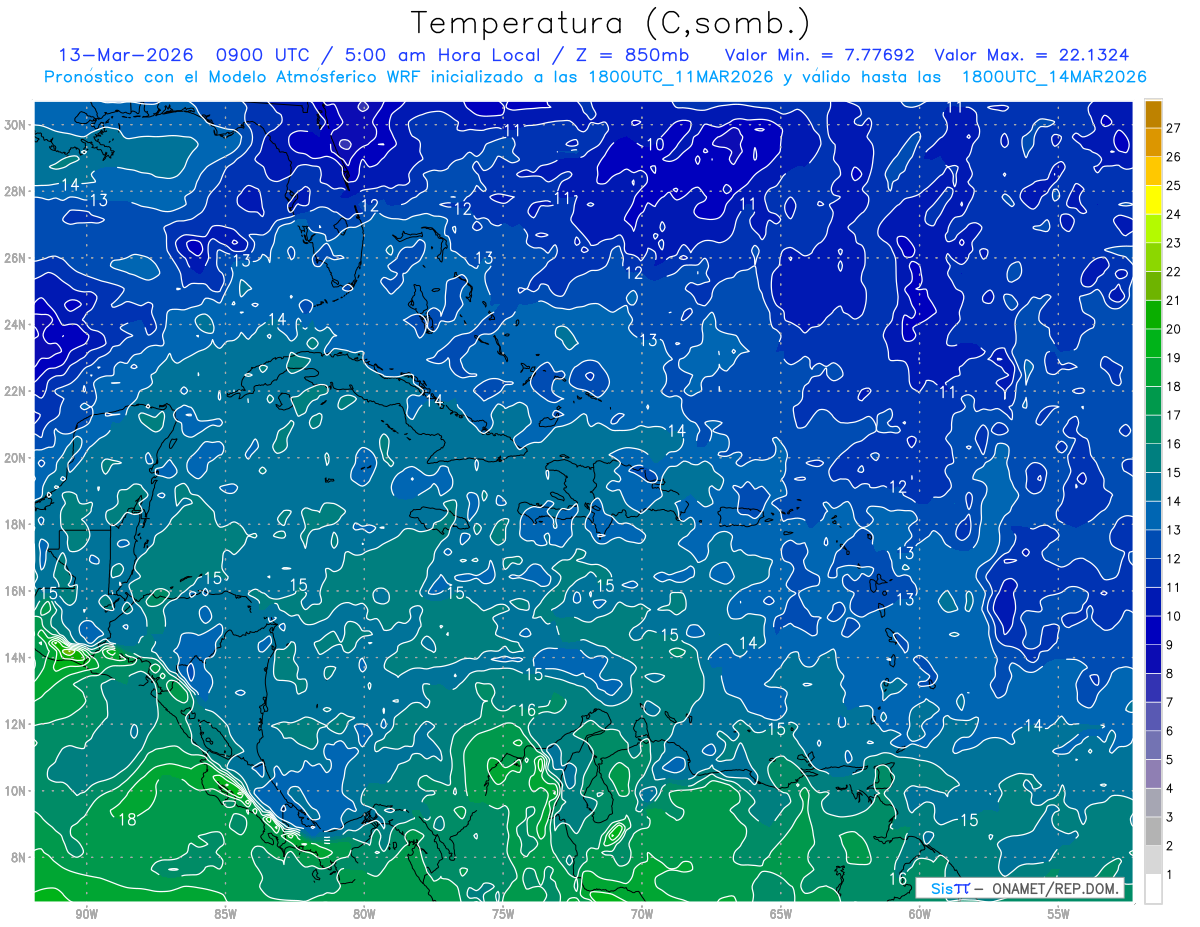Click legend value 24 on the color bar

point(1174,214)
